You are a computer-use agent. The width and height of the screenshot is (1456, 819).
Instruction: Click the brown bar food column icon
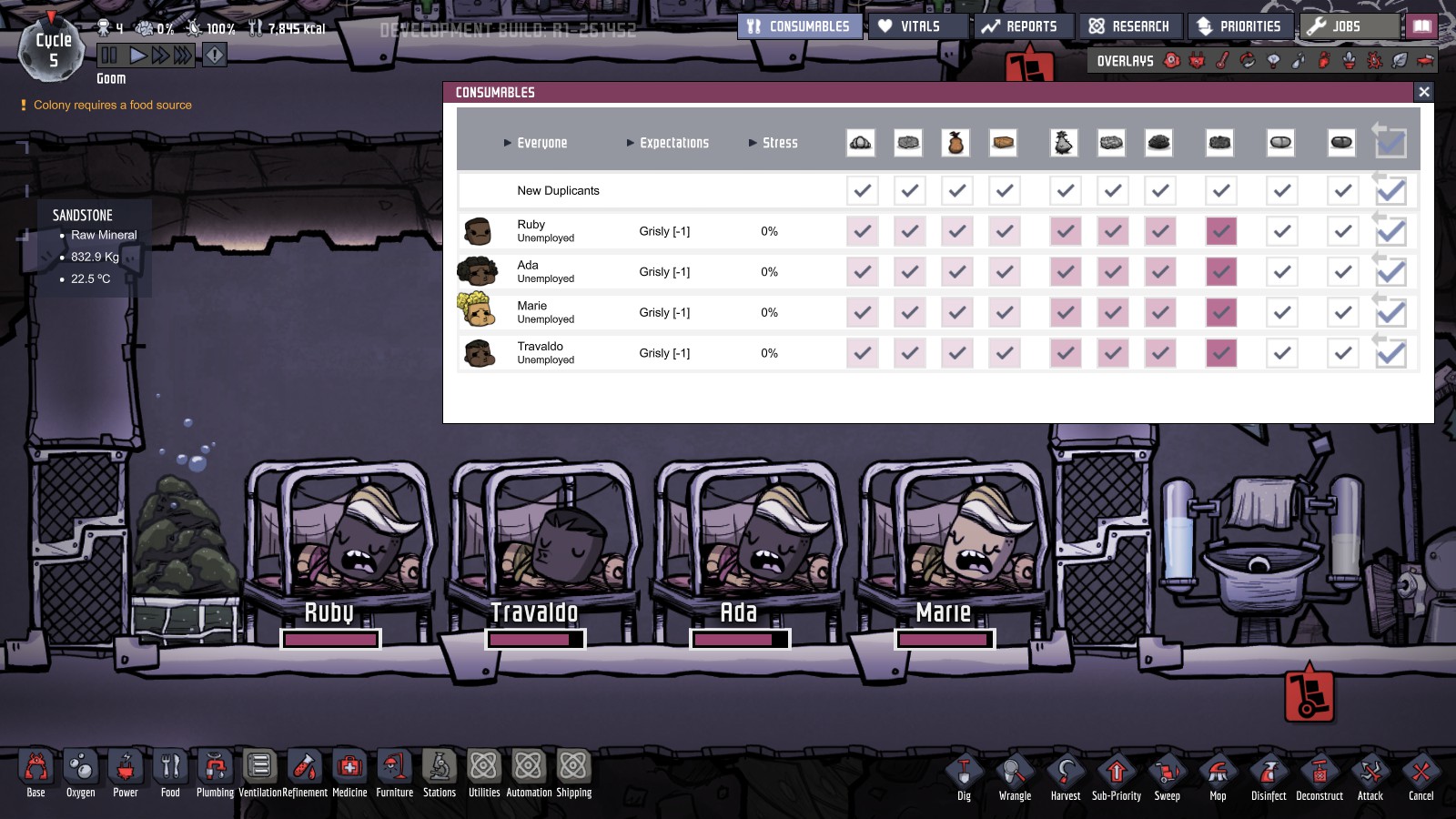tap(1003, 142)
